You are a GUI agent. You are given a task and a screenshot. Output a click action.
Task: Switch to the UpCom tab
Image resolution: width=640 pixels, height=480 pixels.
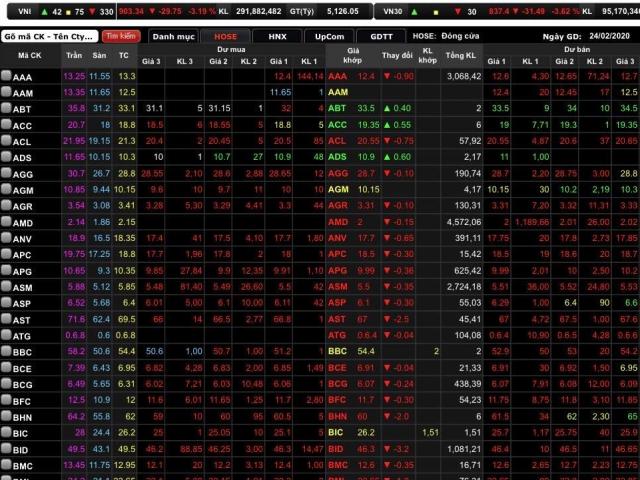click(x=329, y=35)
